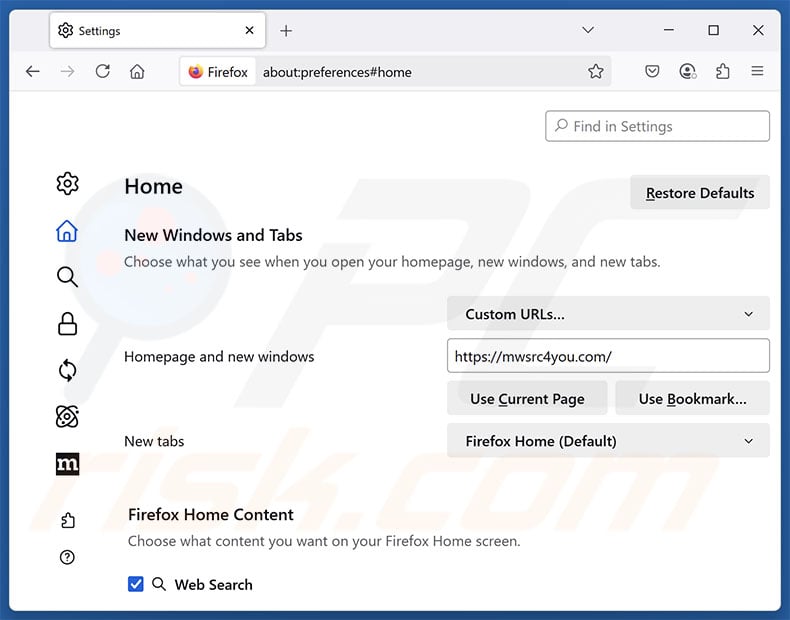Viewport: 790px width, 620px height.
Task: Open the application hamburger menu
Action: (x=757, y=72)
